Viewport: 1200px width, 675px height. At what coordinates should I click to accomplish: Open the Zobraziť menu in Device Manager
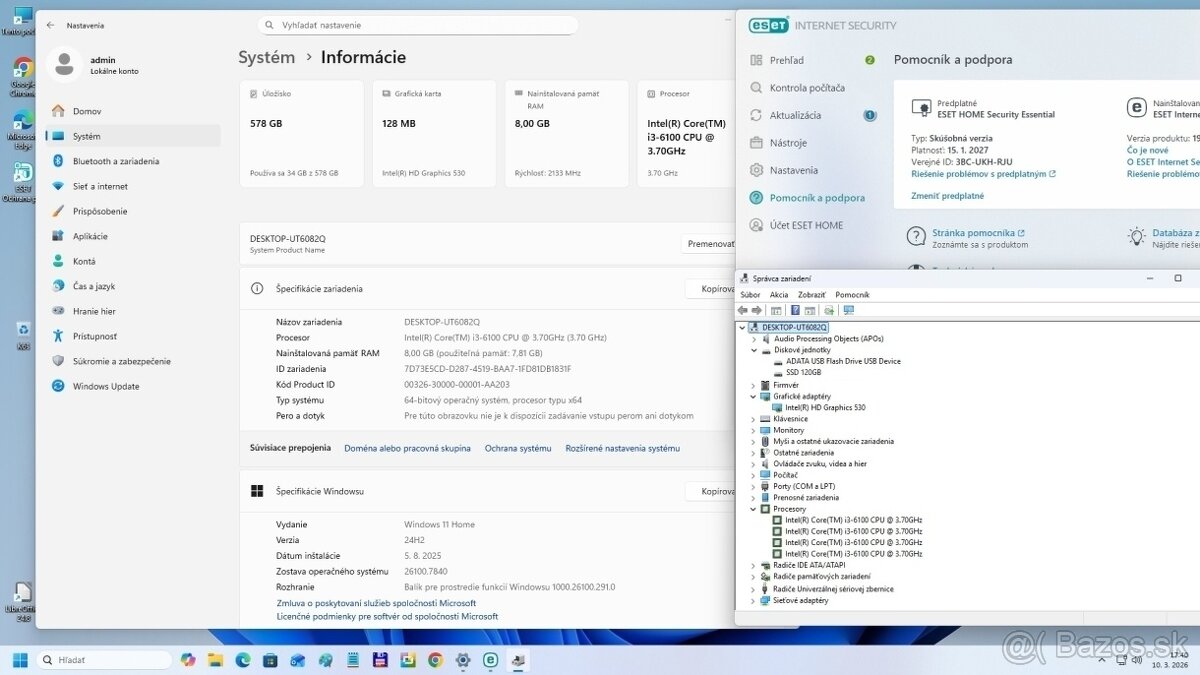click(811, 295)
